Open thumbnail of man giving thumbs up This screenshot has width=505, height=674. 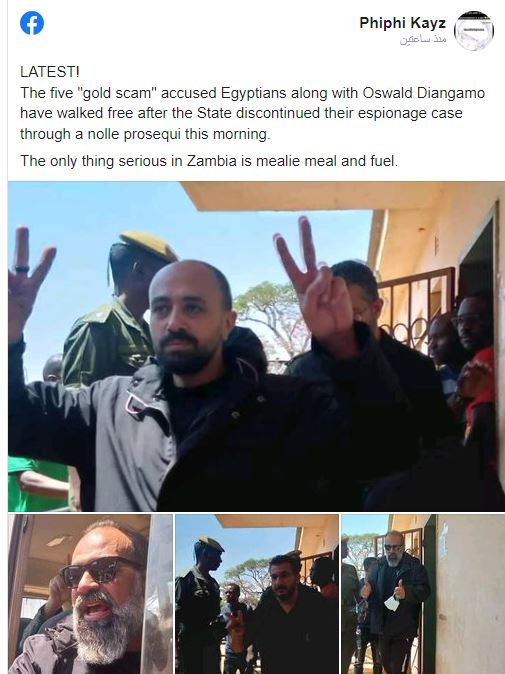click(x=423, y=594)
